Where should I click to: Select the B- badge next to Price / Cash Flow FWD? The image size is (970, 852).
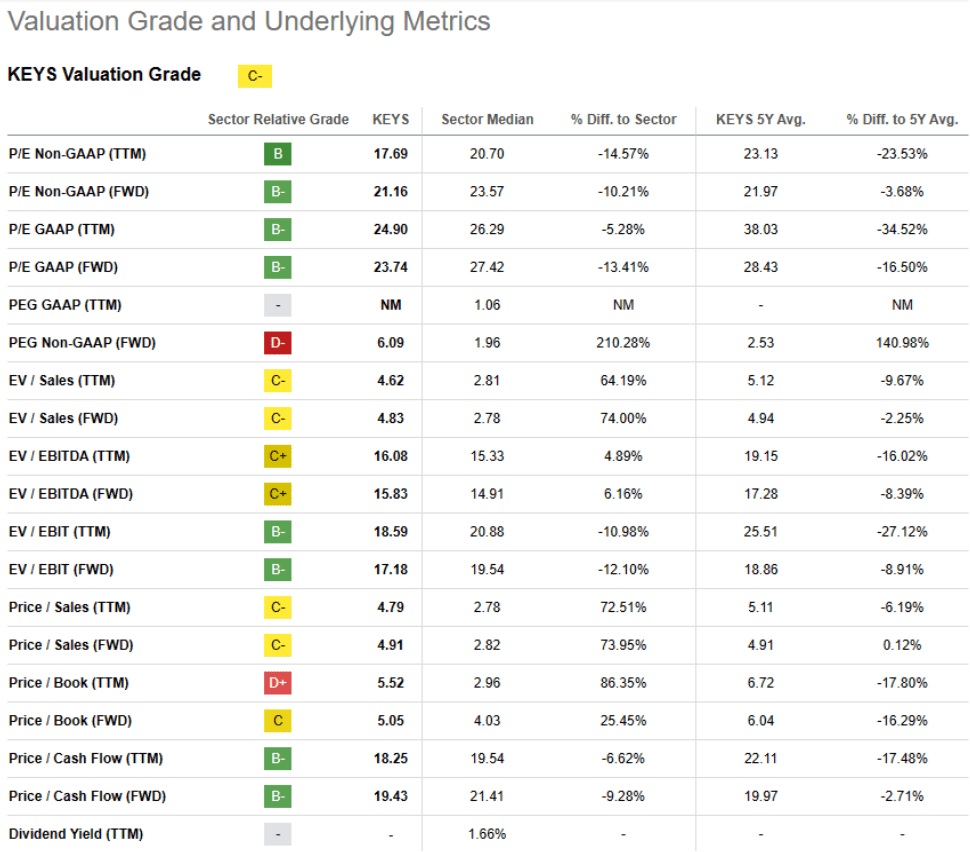(x=277, y=796)
